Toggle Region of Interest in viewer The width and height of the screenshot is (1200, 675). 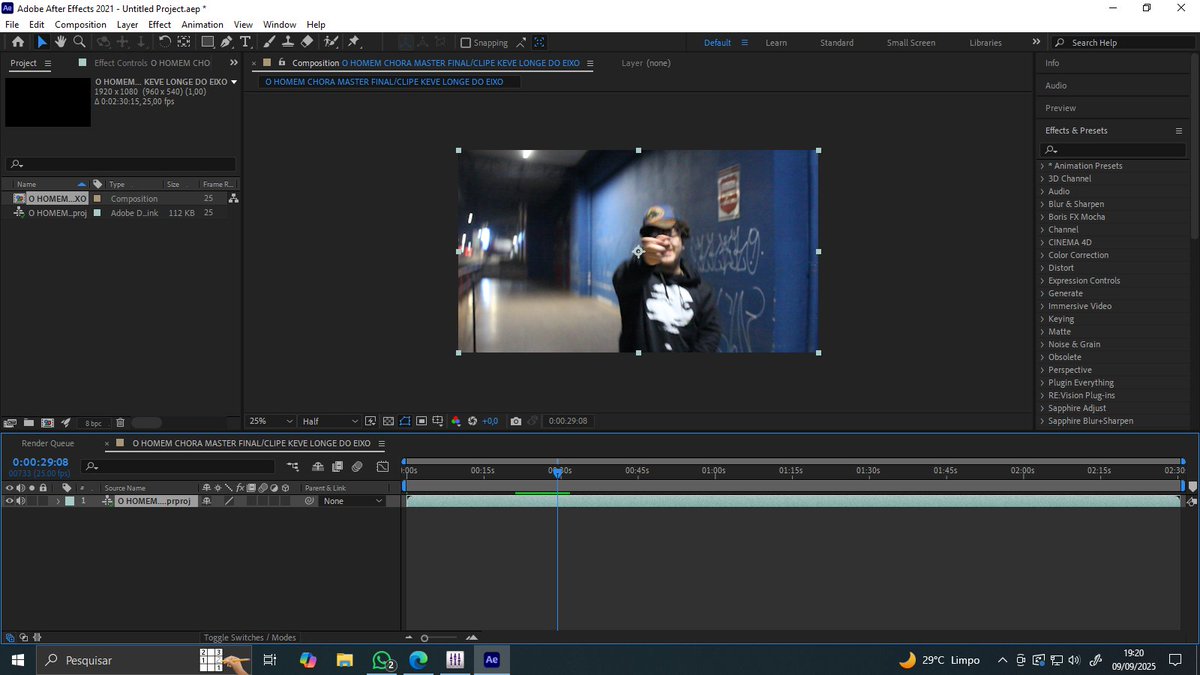click(x=422, y=422)
